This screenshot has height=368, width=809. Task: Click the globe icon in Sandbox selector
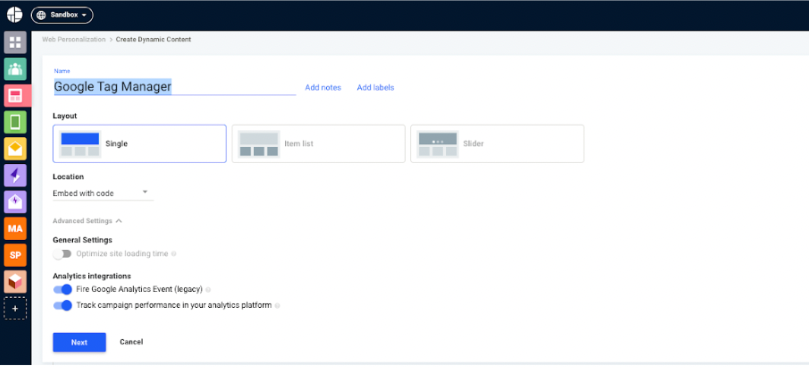41,15
